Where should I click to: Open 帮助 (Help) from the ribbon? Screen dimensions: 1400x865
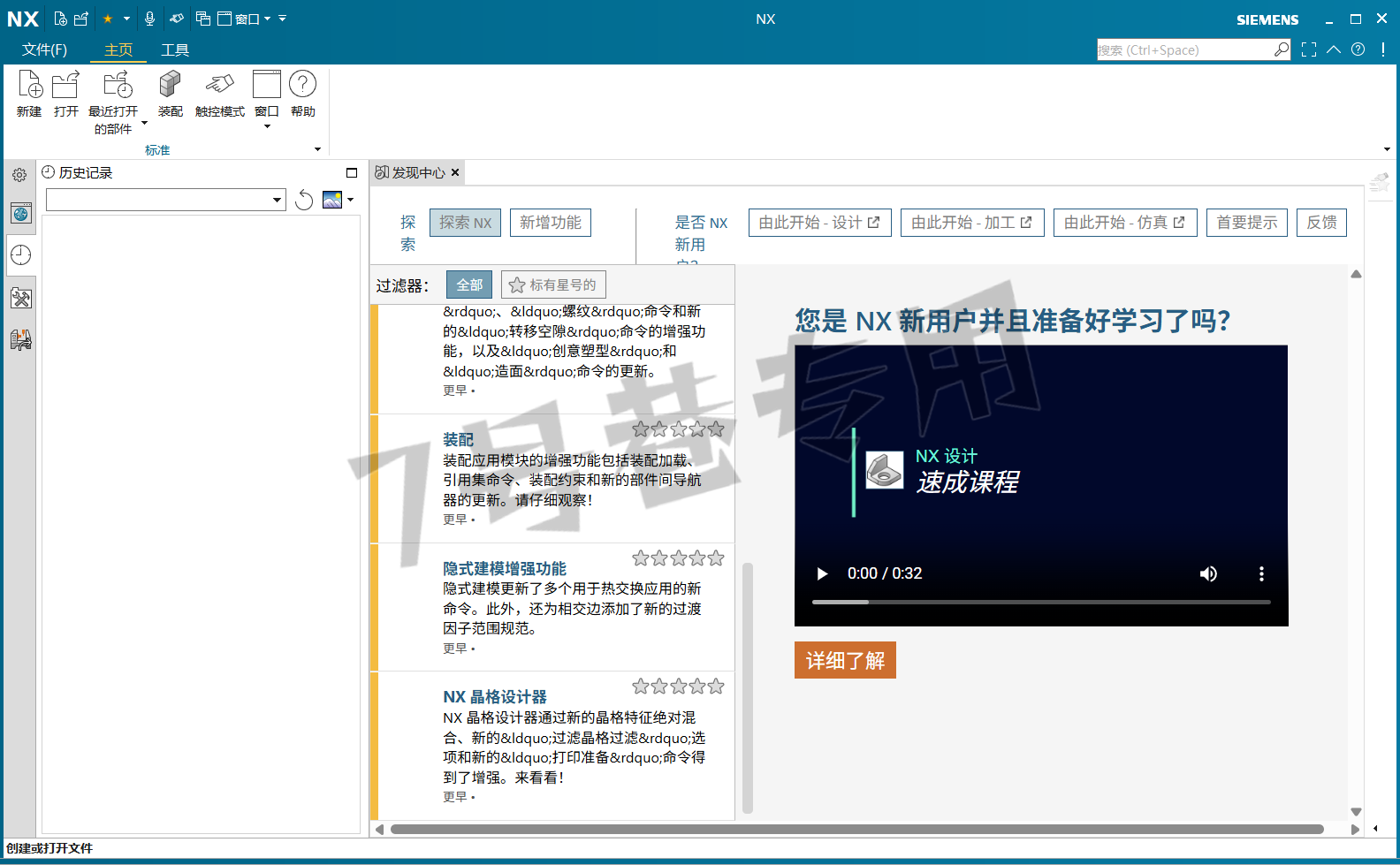(x=303, y=93)
